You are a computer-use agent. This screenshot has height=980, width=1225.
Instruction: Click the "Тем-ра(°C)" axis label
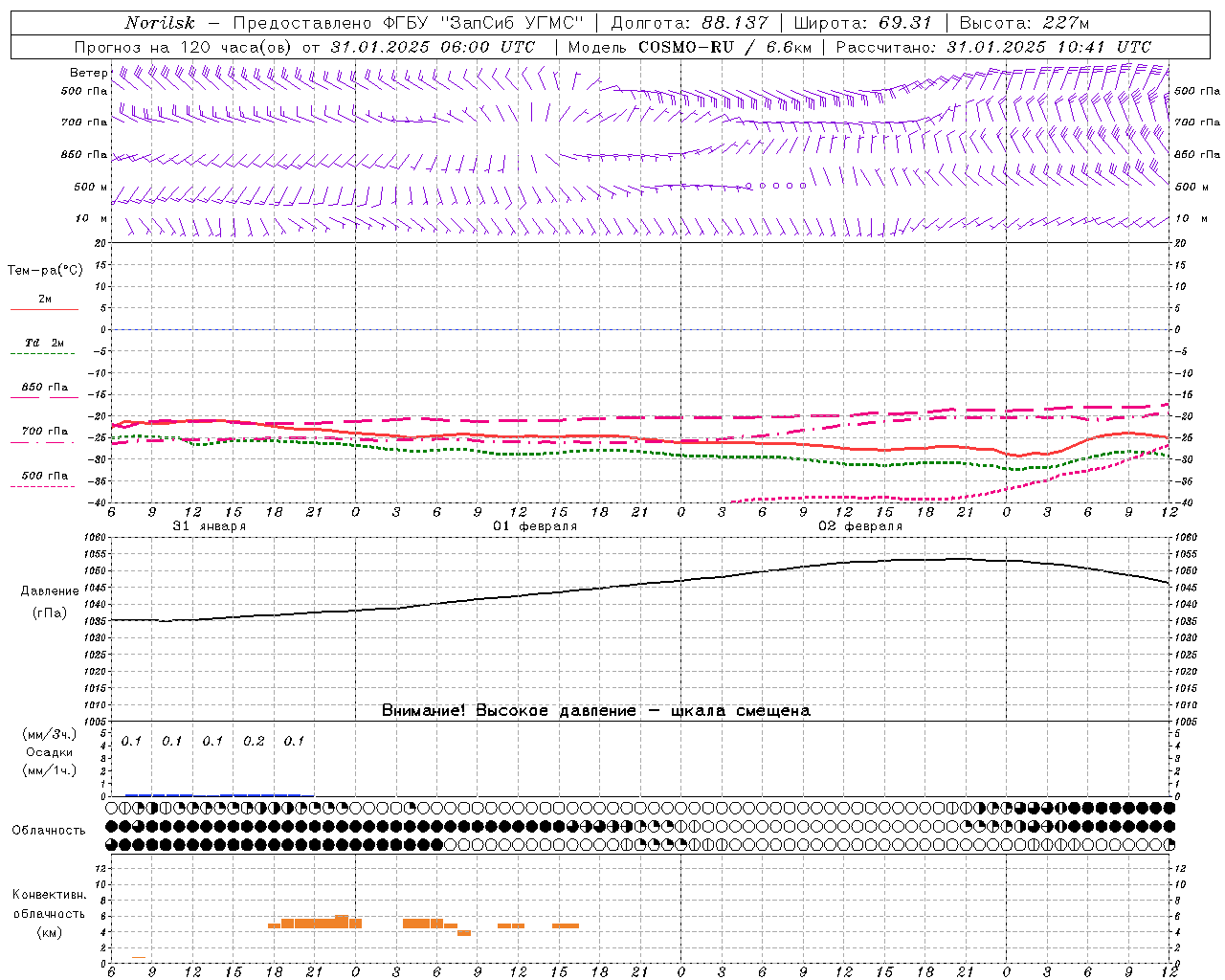[x=45, y=271]
